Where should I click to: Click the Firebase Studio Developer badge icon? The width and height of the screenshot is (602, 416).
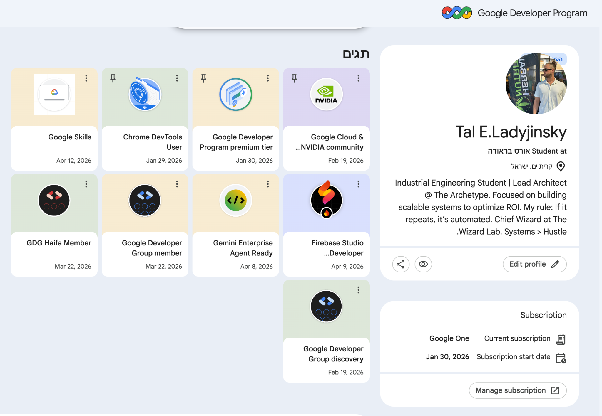326,200
